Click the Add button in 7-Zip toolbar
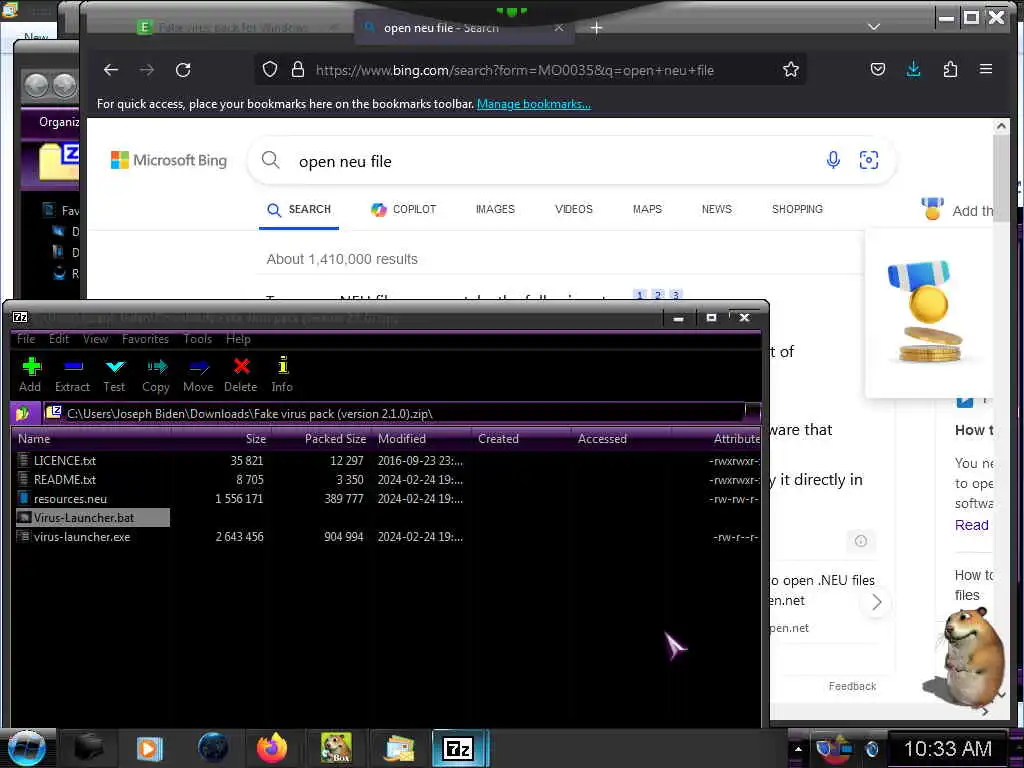This screenshot has width=1024, height=768. (x=30, y=375)
